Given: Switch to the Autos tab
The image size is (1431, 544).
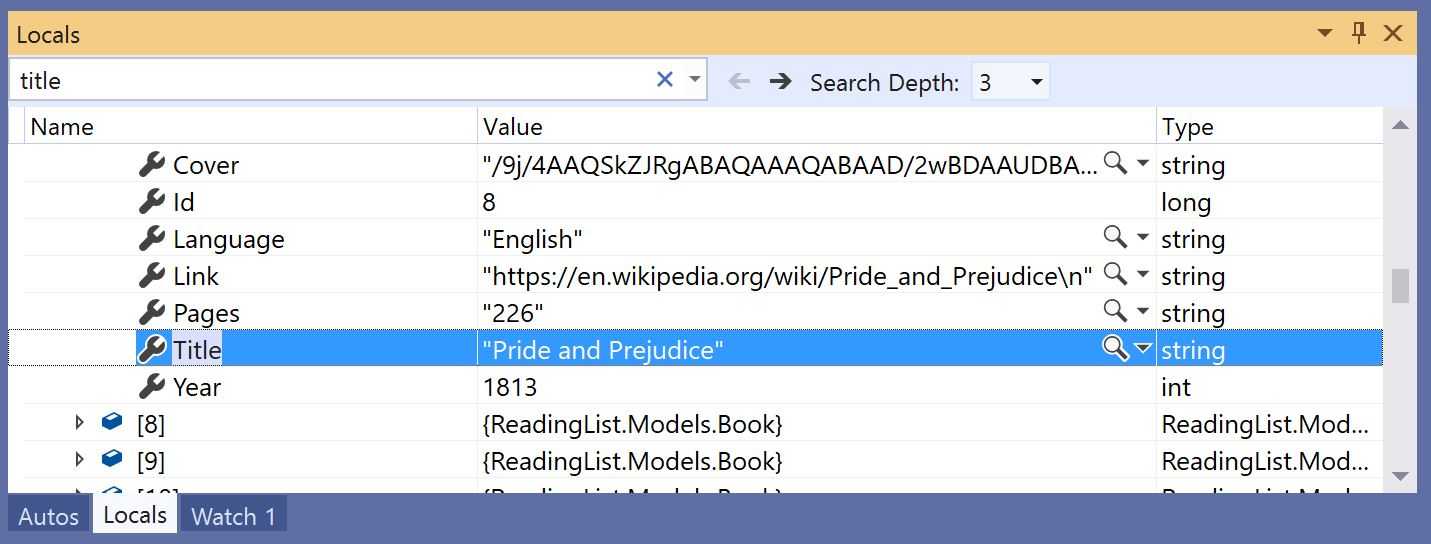Looking at the screenshot, I should point(49,516).
